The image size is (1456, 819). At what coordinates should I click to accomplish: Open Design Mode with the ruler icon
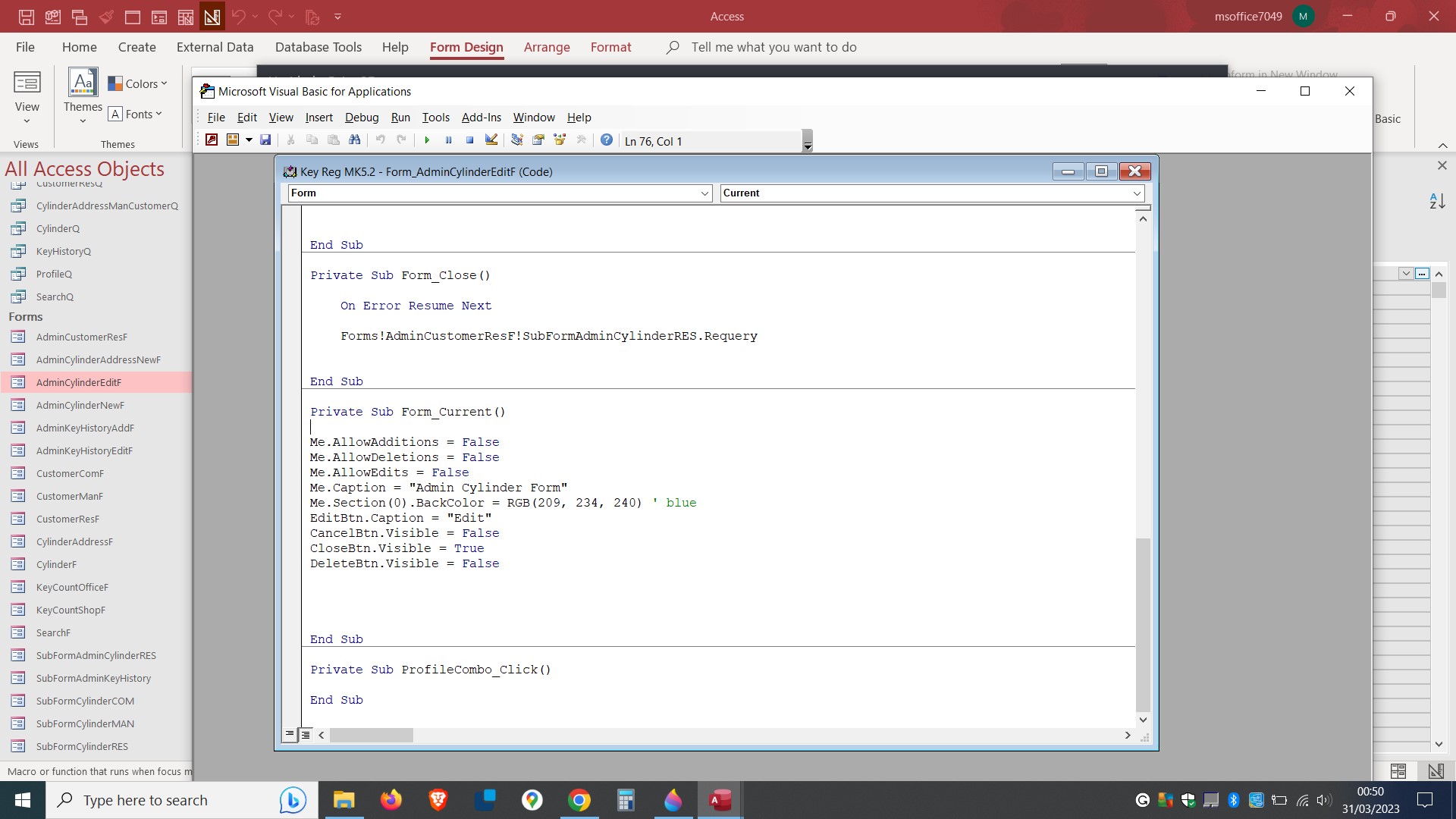tap(491, 140)
